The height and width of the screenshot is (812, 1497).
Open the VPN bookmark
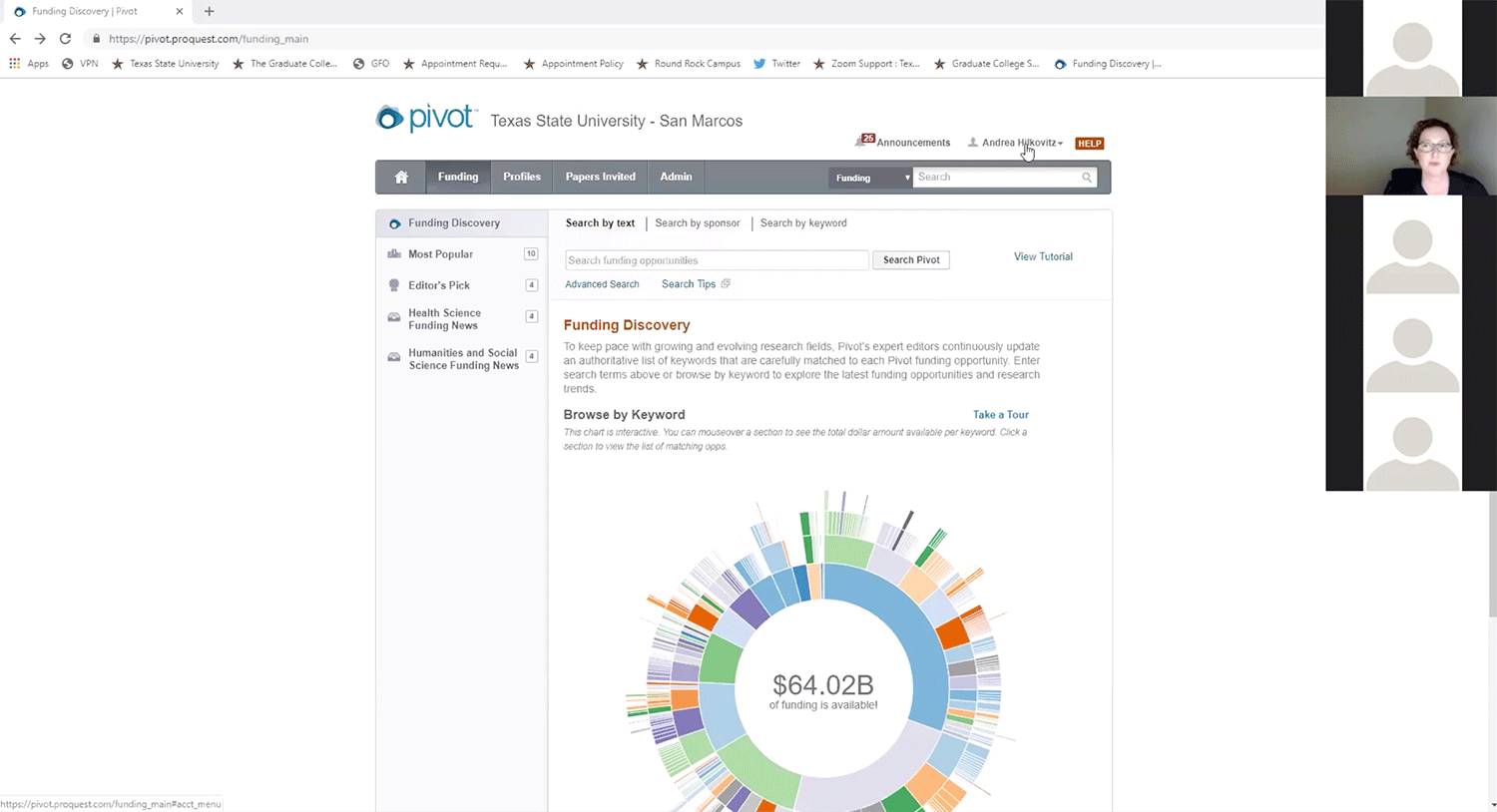pos(80,63)
